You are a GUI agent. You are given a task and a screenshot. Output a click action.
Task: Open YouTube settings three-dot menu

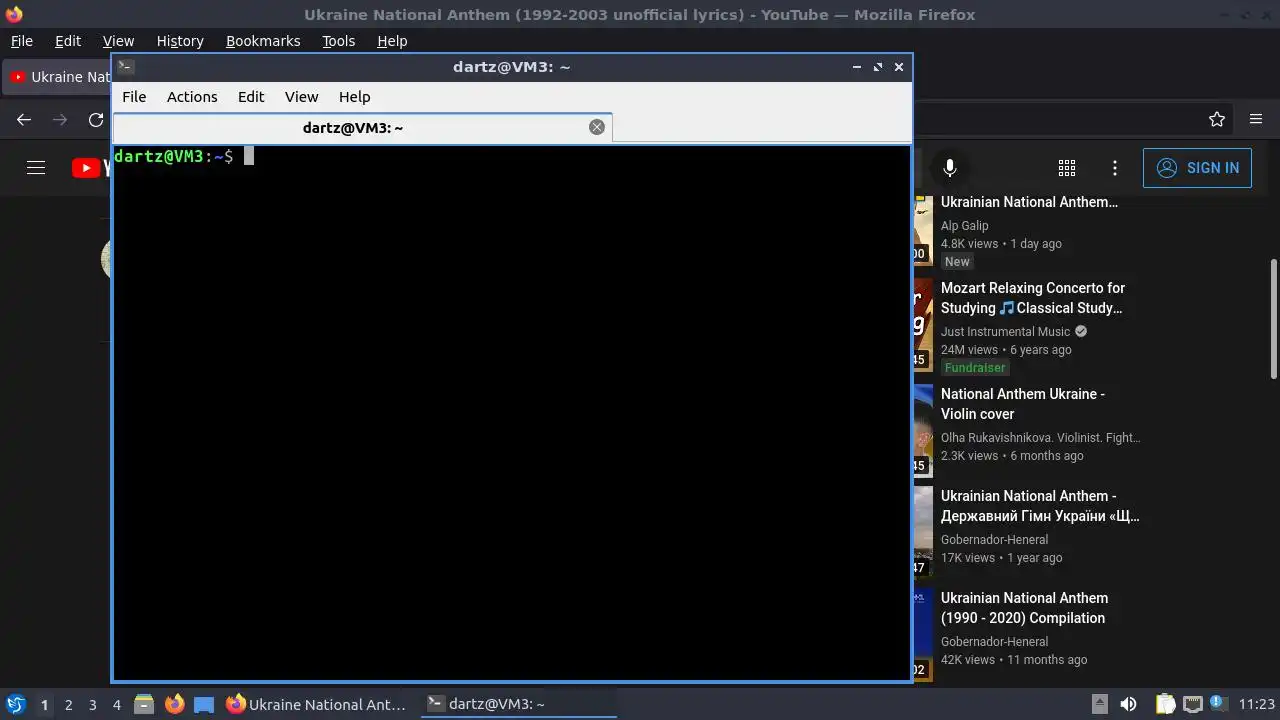[1115, 168]
